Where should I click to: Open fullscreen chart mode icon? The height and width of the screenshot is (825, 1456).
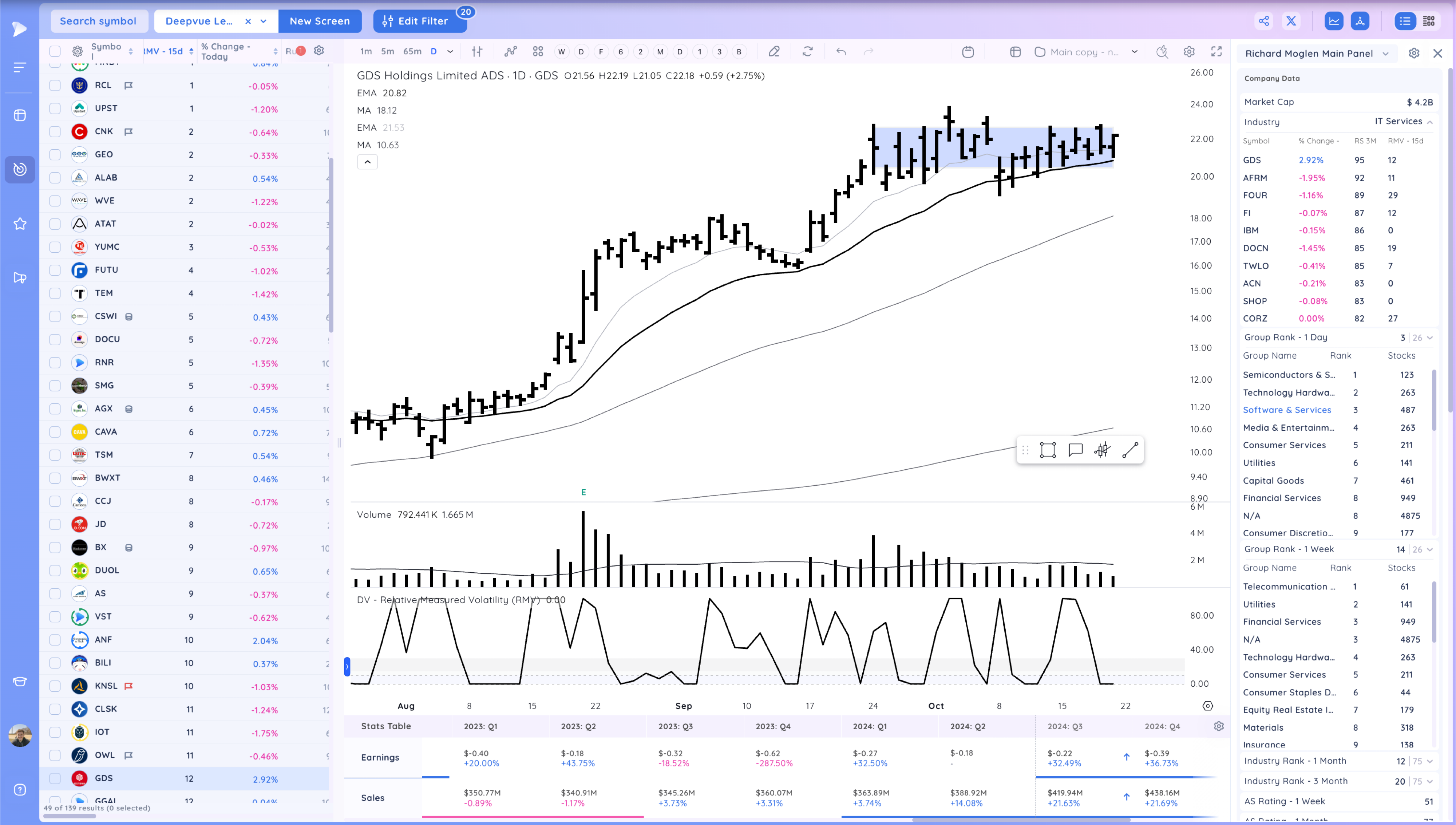pos(1216,52)
